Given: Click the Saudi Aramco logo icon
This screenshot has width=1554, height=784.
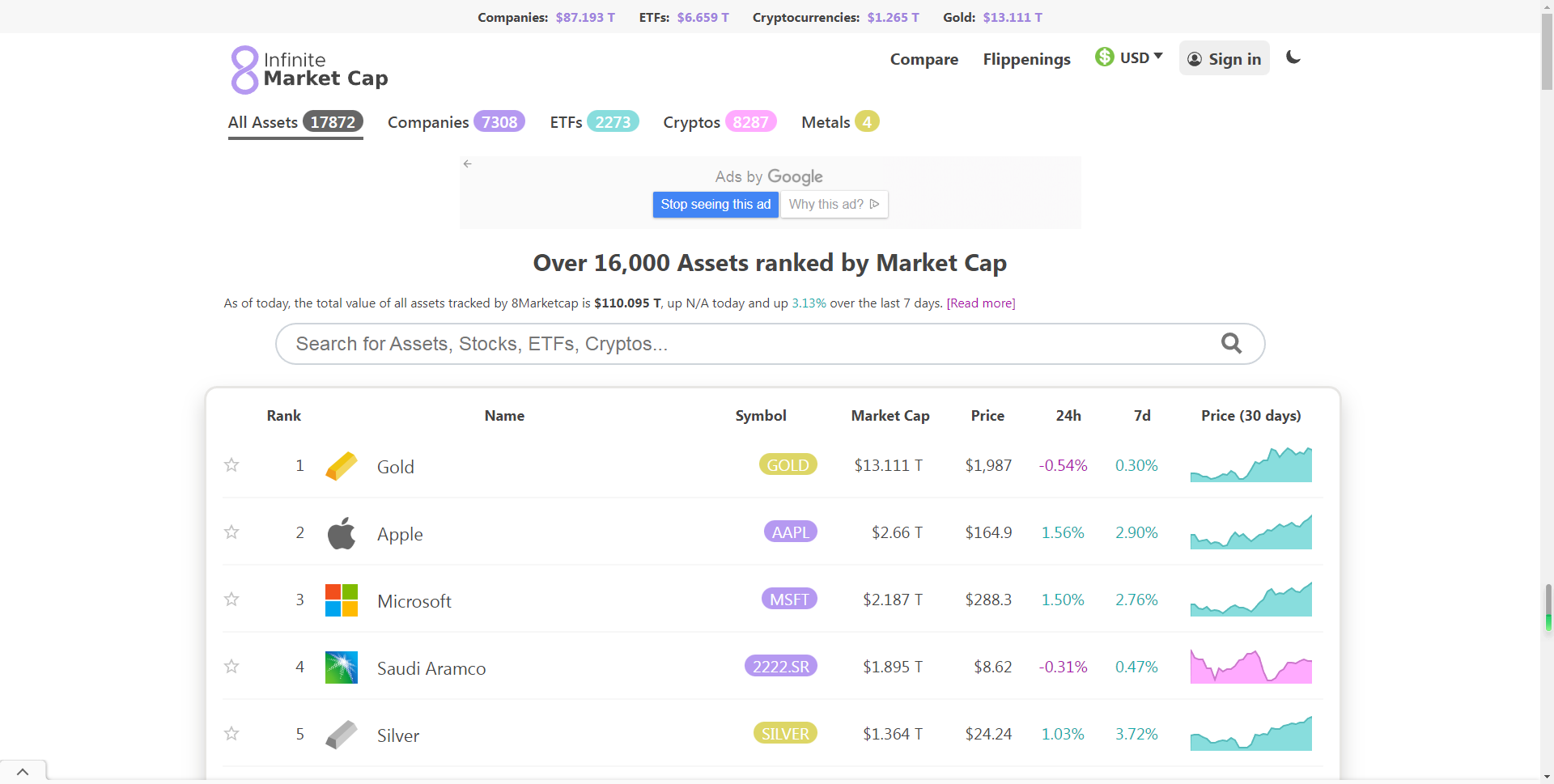Looking at the screenshot, I should (341, 667).
